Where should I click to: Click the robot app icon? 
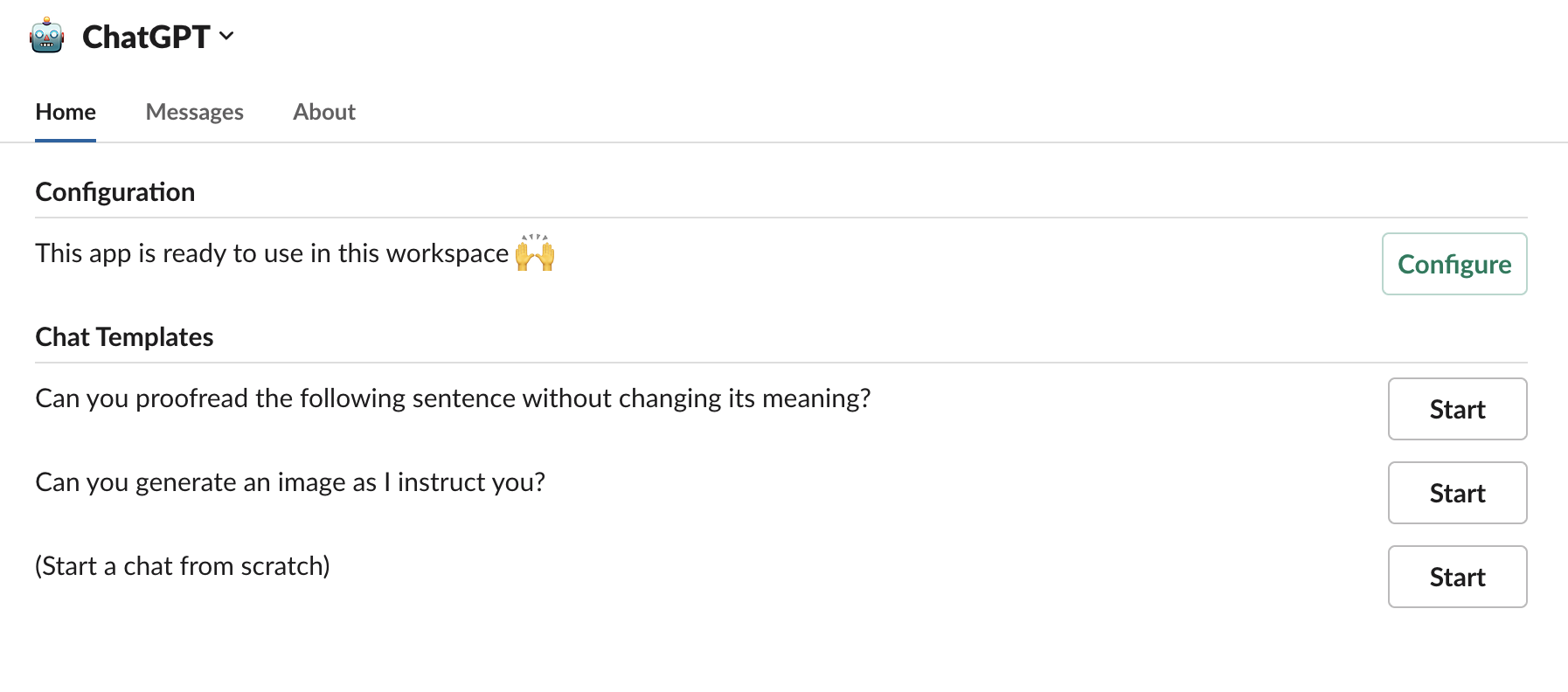pos(46,36)
